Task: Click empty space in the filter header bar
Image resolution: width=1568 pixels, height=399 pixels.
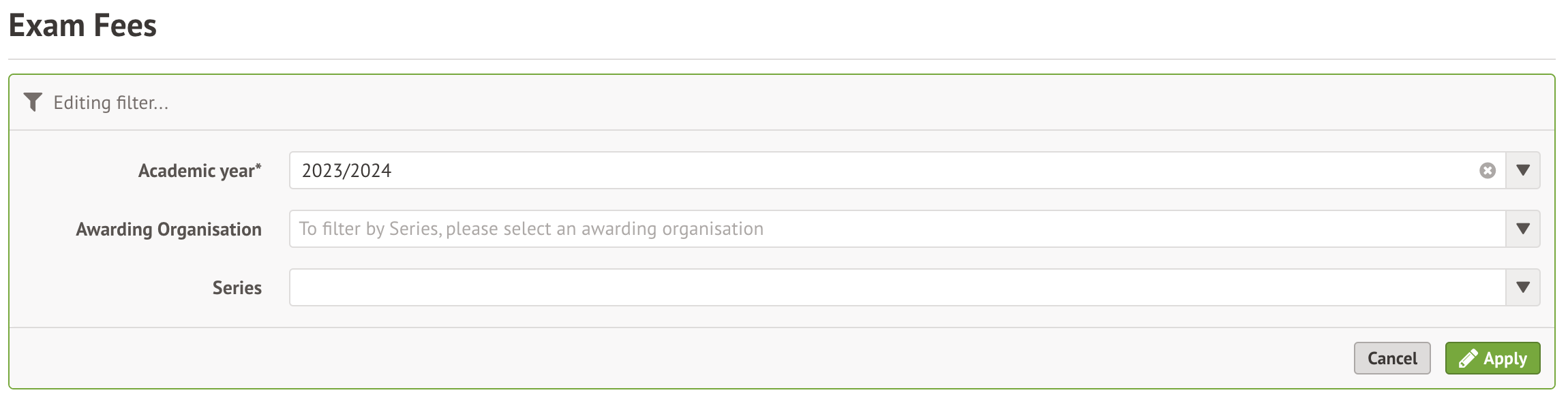Action: pyautogui.click(x=818, y=103)
